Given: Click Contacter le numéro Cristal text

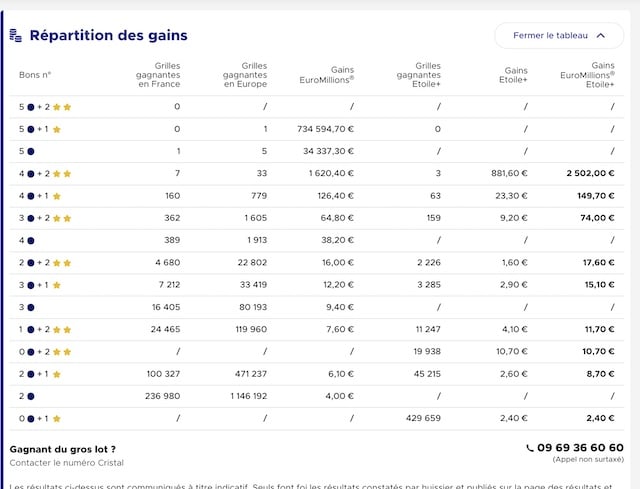Looking at the screenshot, I should [67, 463].
